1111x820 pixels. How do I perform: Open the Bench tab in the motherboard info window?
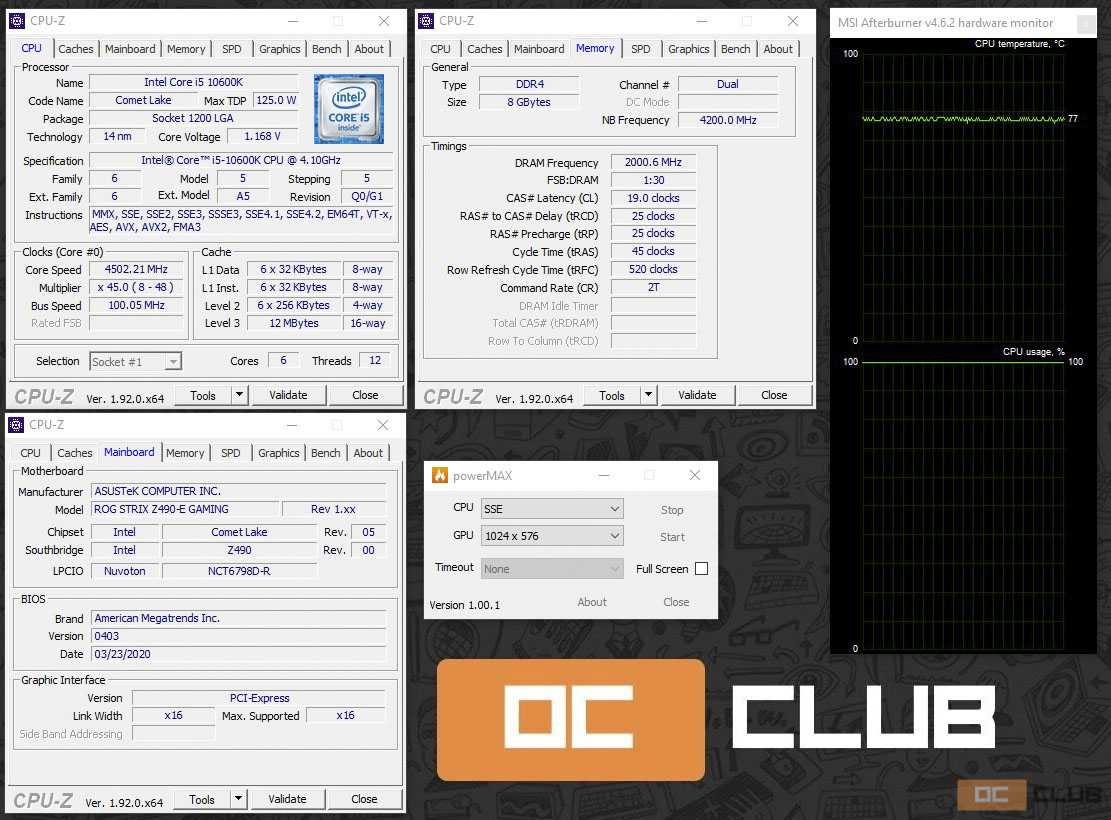click(325, 453)
